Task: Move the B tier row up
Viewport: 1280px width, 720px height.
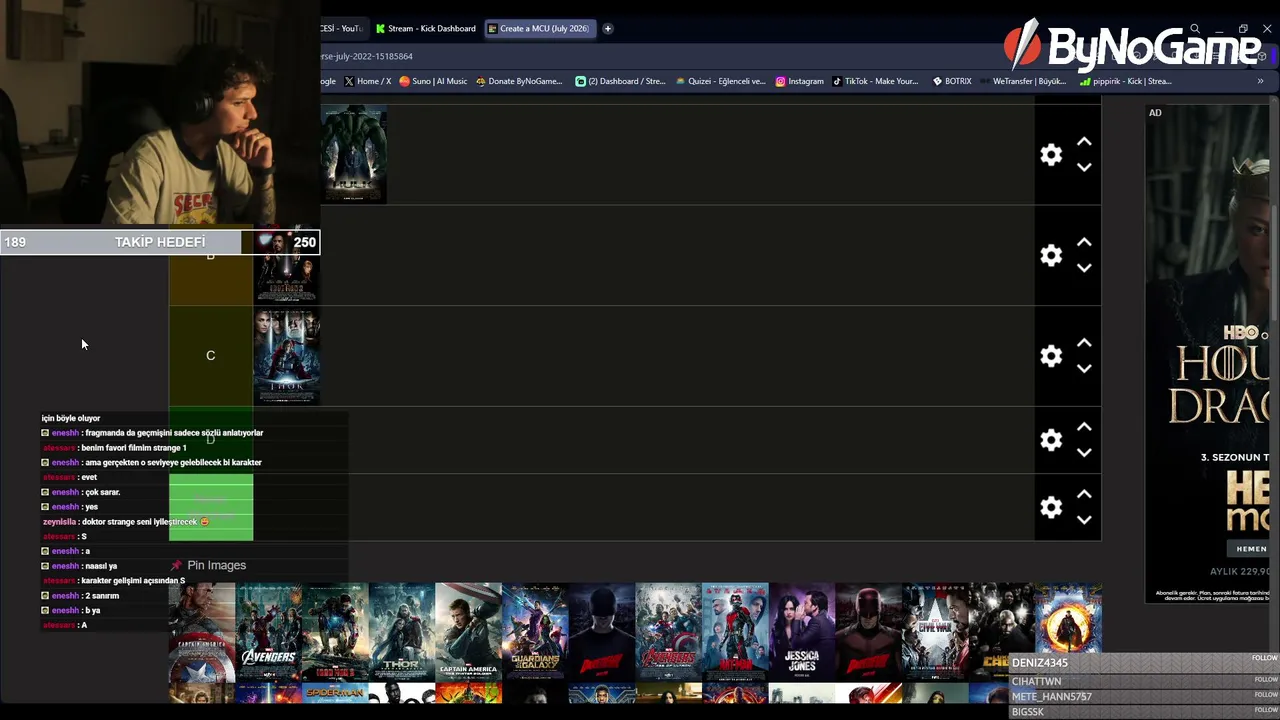Action: (1084, 243)
